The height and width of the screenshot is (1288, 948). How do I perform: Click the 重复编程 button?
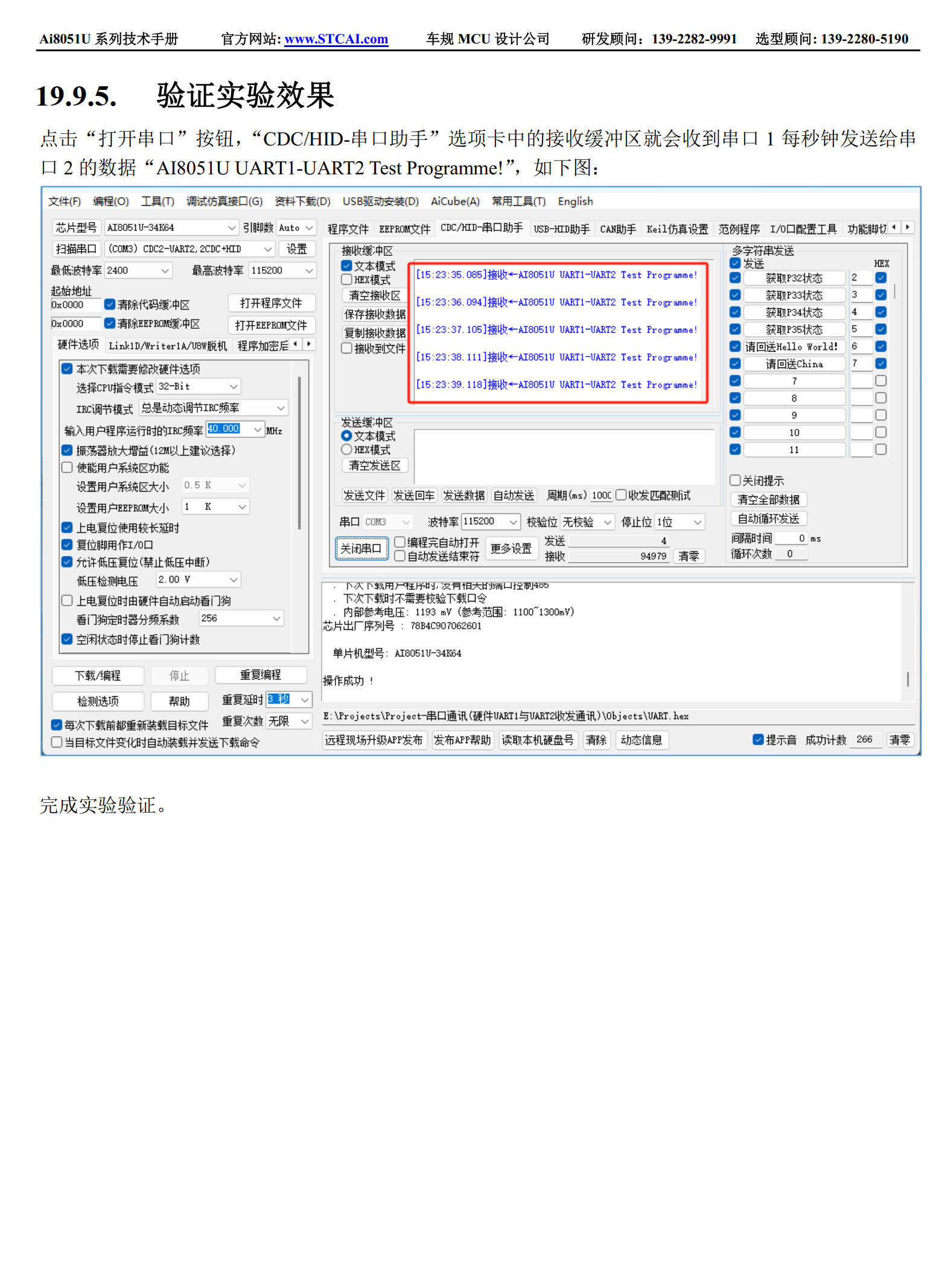point(261,675)
